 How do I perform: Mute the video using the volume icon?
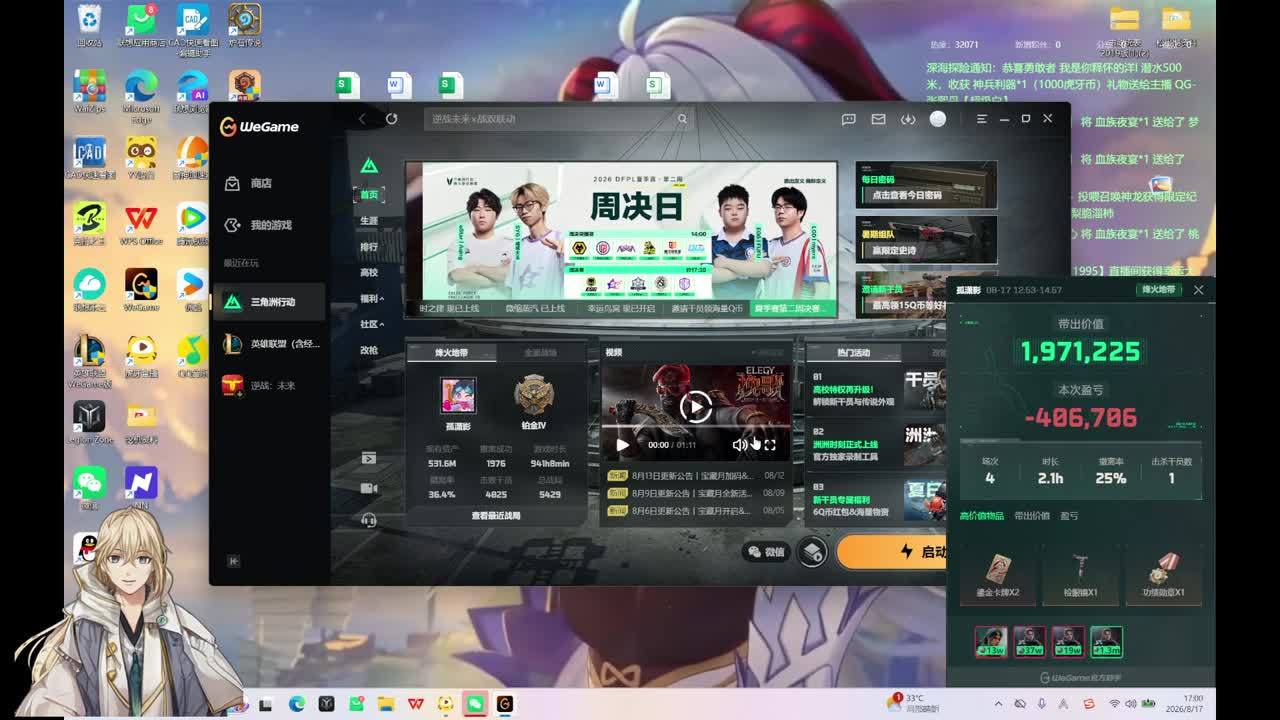[739, 445]
